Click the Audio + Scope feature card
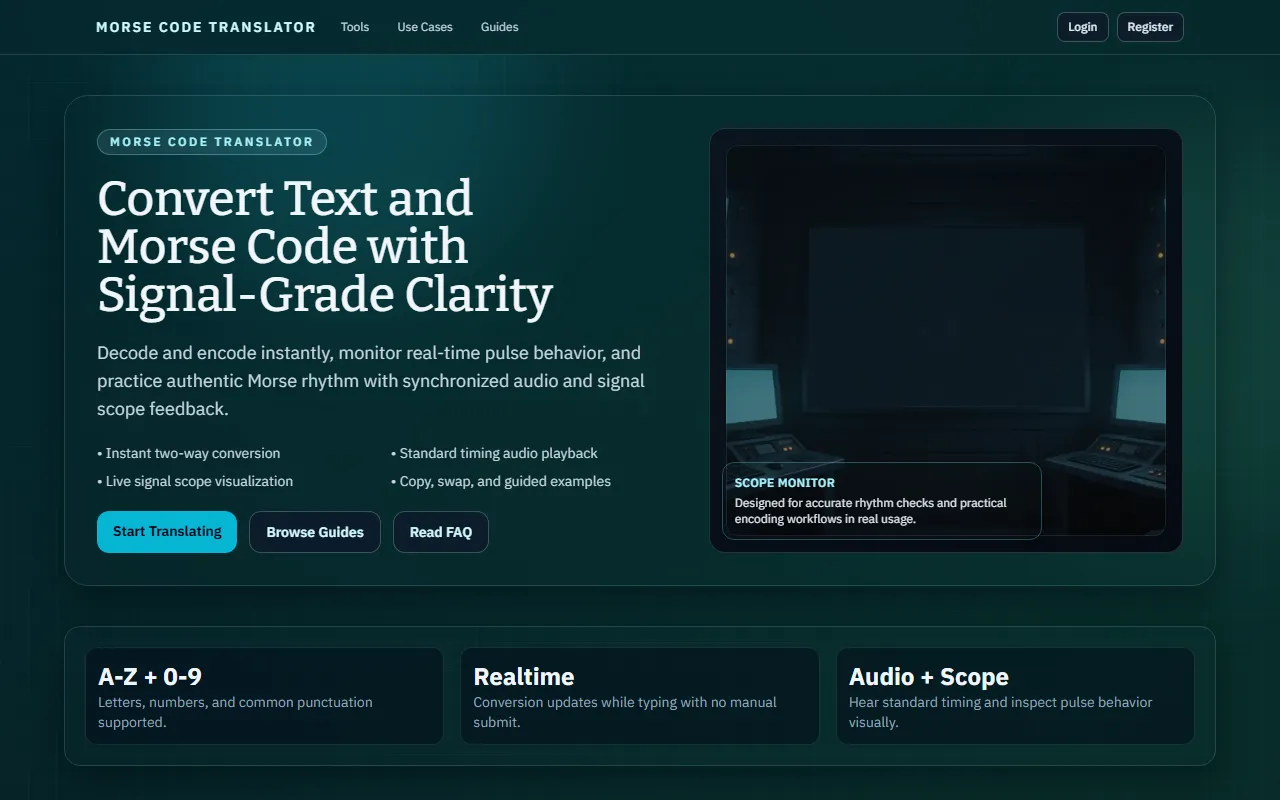The height and width of the screenshot is (800, 1280). (1015, 696)
